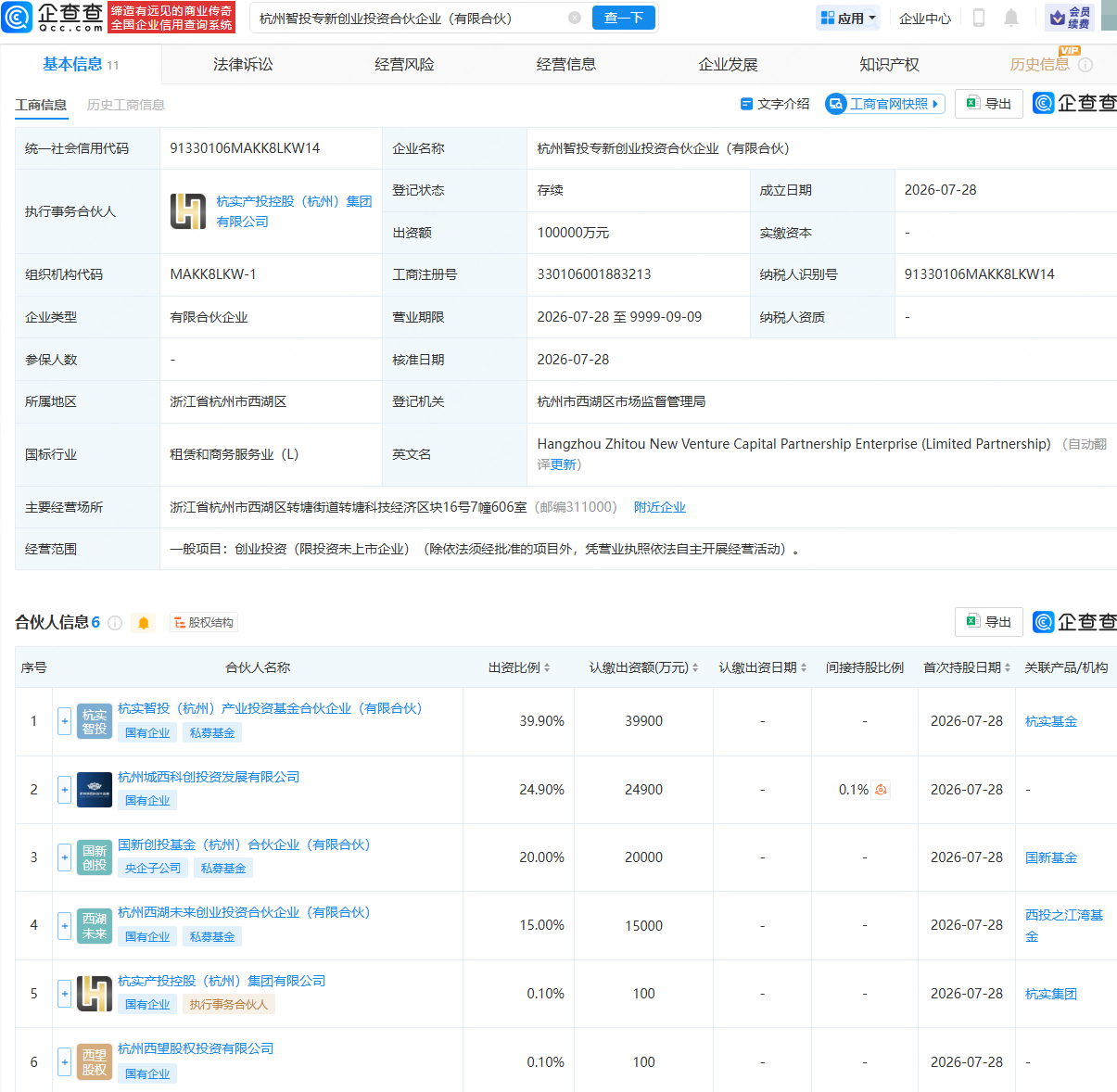Screen dimensions: 1117x1092
Task: Expand partner row 1 杭实智投
Action: [65, 721]
